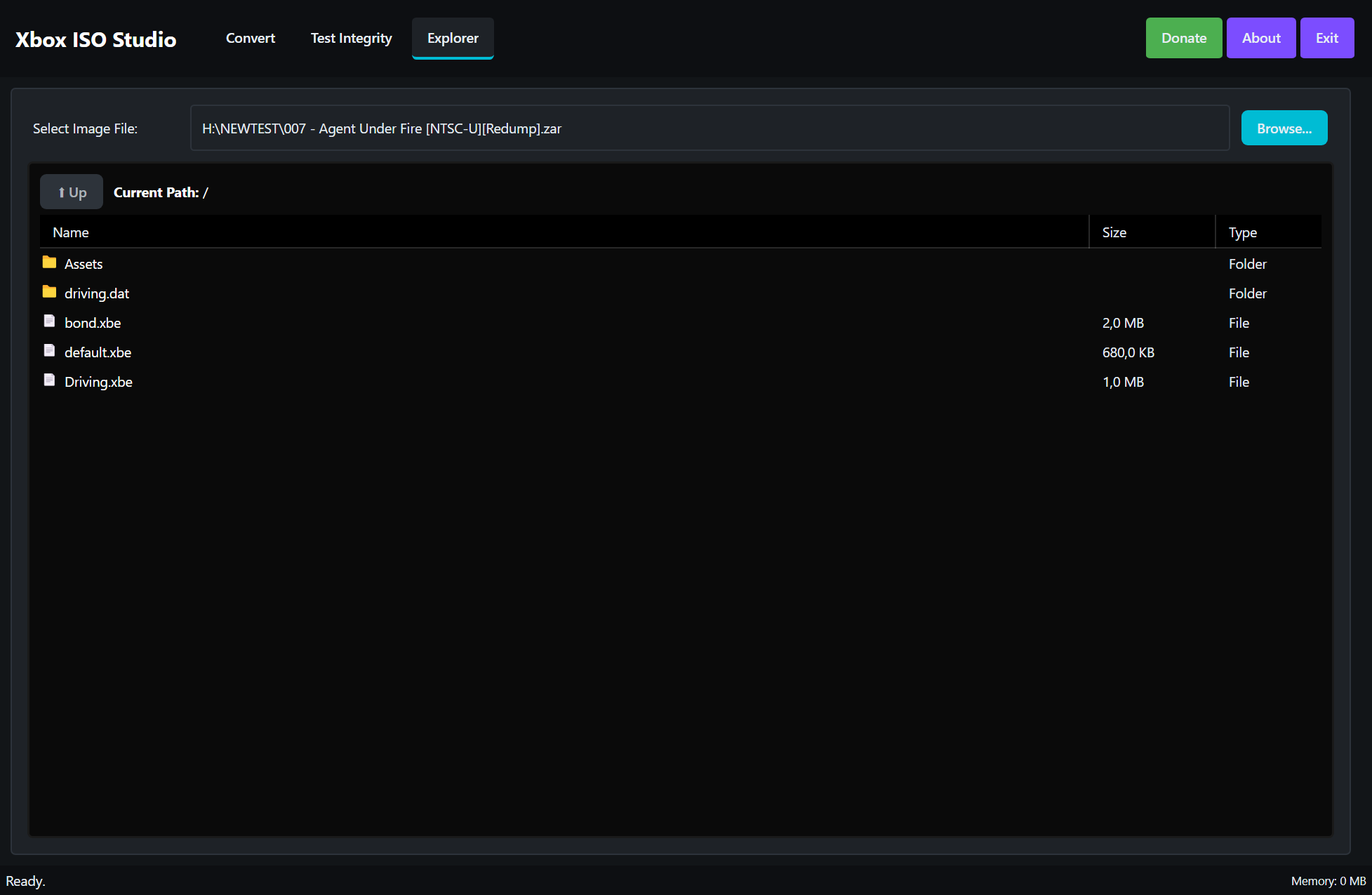The height and width of the screenshot is (895, 1372).
Task: Click the bond.xbe file icon
Action: coord(49,321)
